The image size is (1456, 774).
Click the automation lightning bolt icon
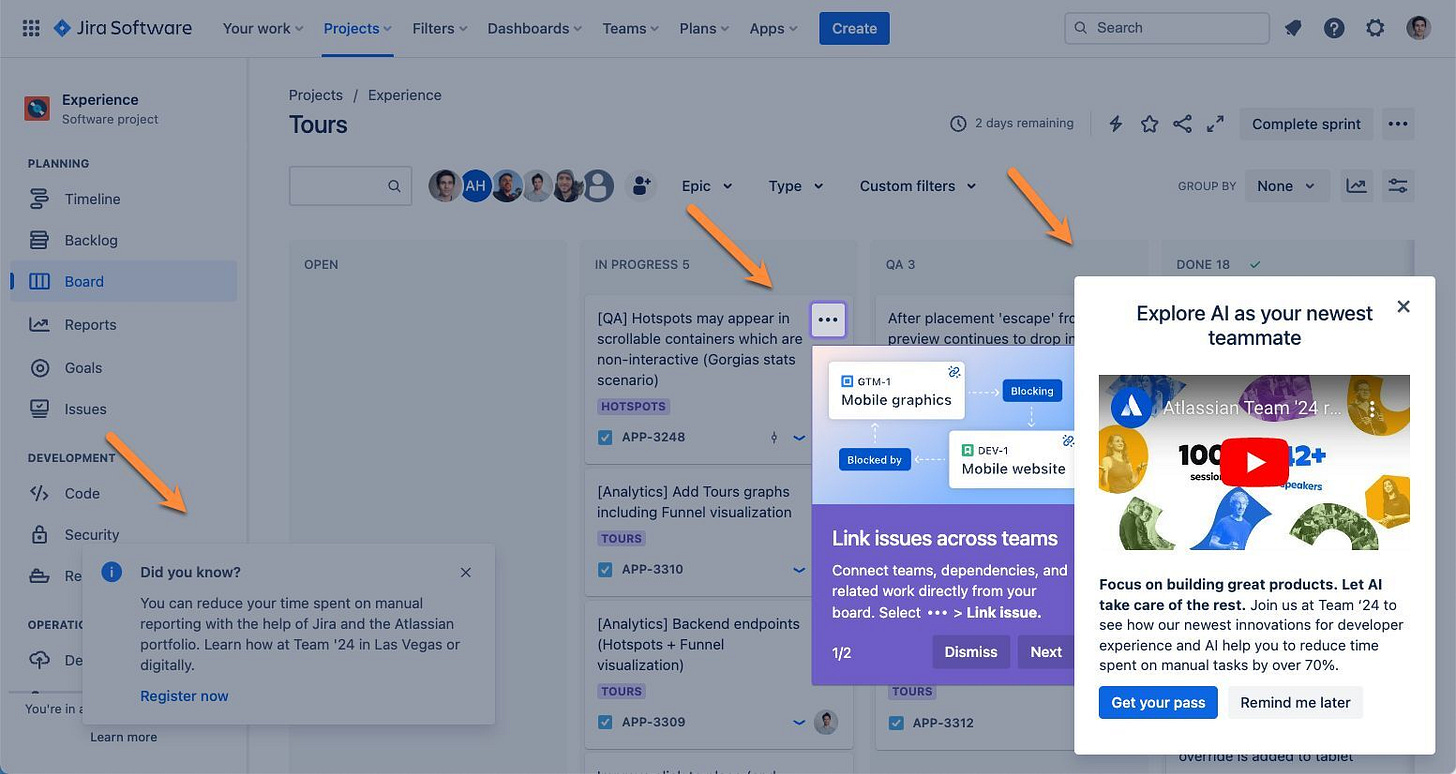[1116, 124]
